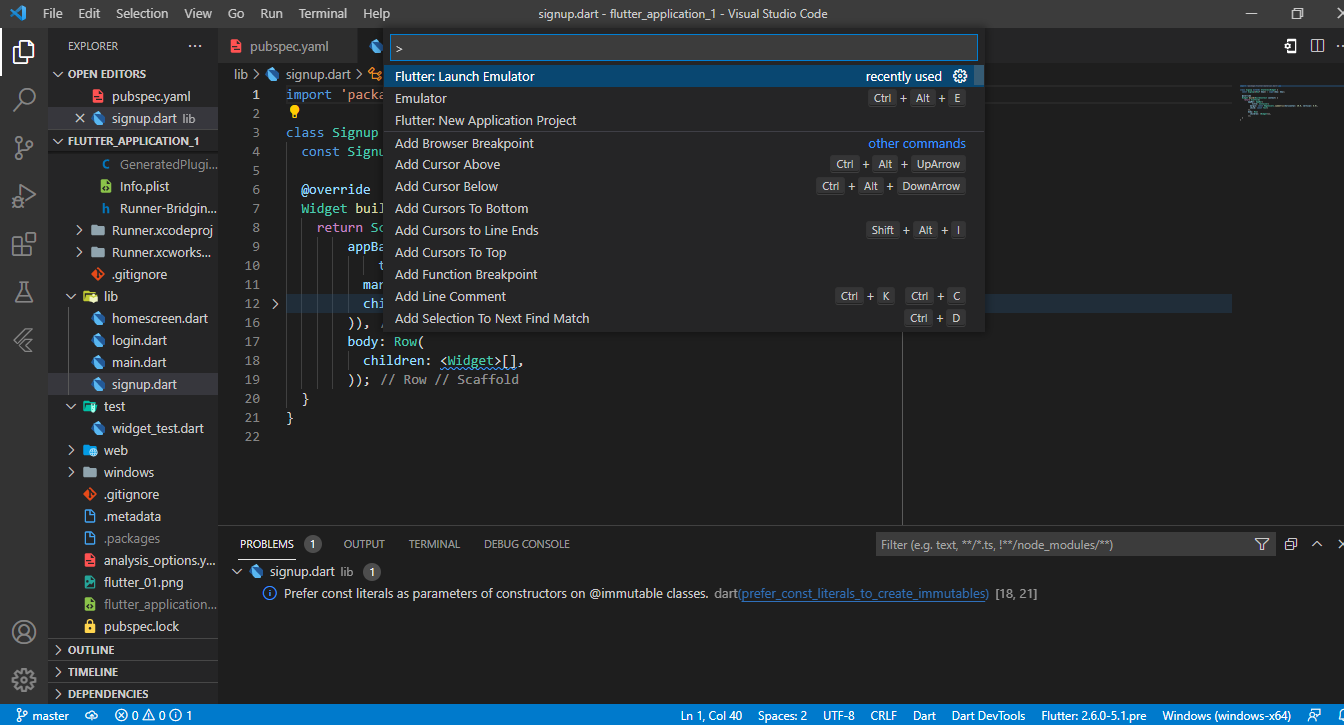The image size is (1344, 725).
Task: Open homescreen.dart in the explorer
Action: point(160,318)
